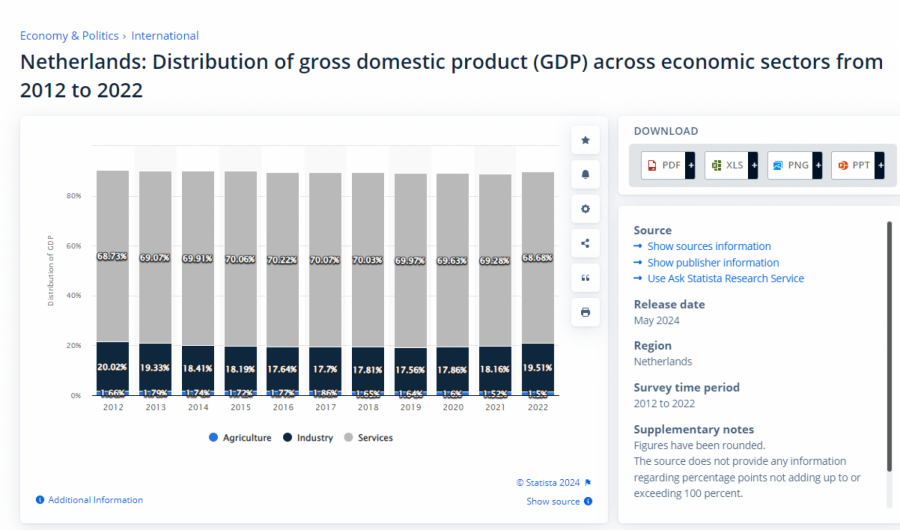The image size is (900, 530).
Task: Download chart as PPT
Action: tap(857, 165)
